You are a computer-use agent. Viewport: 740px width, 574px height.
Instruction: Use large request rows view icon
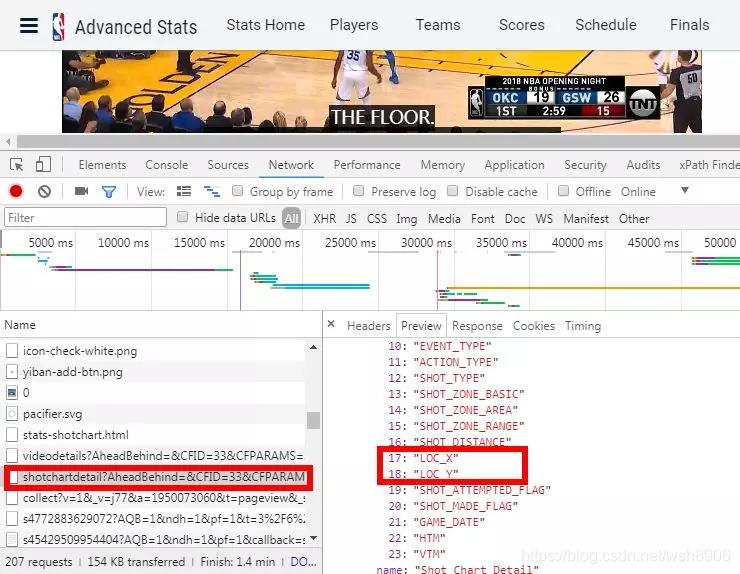(x=184, y=191)
